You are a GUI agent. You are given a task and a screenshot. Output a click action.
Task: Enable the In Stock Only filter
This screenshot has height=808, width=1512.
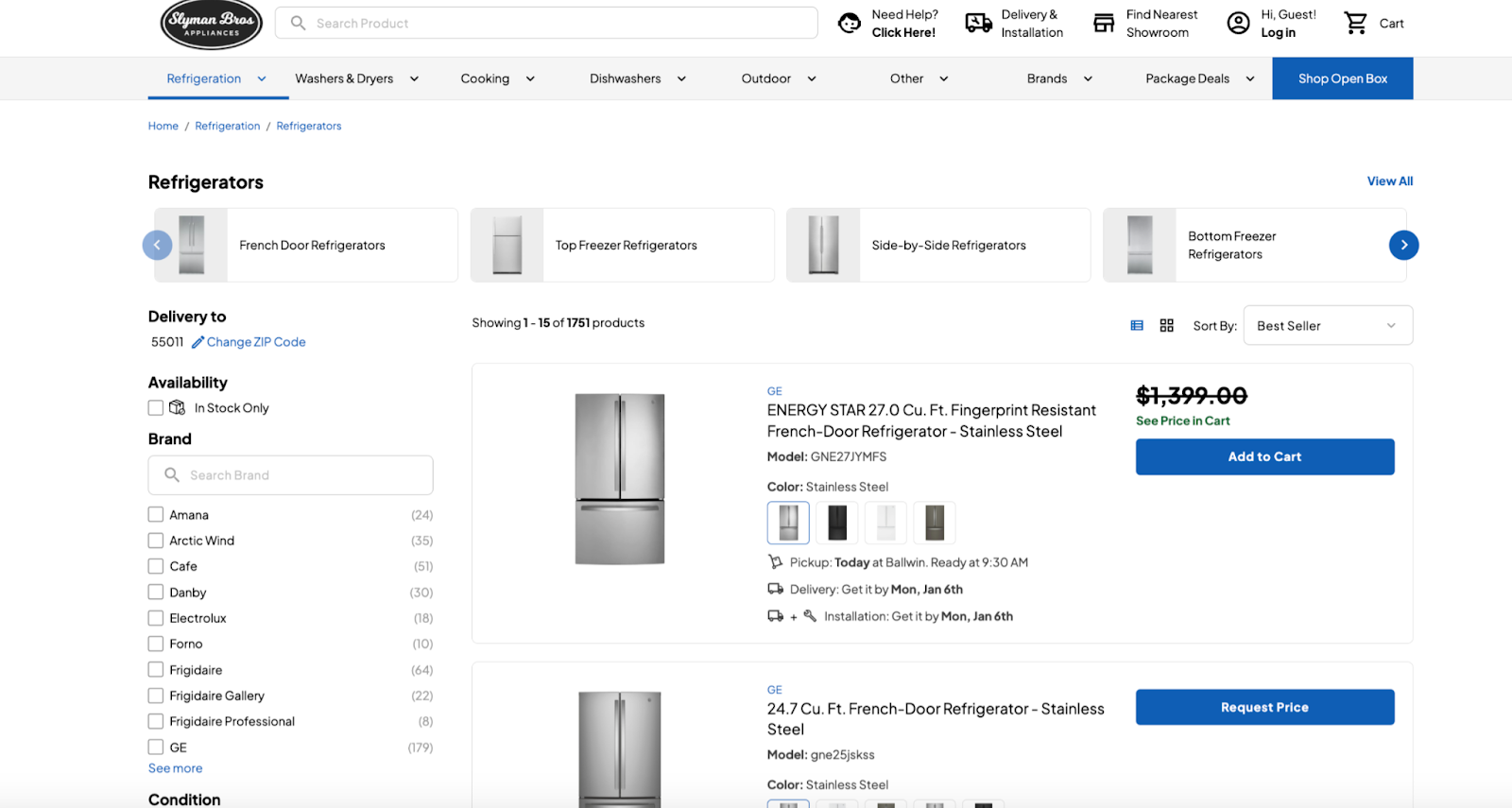point(156,408)
